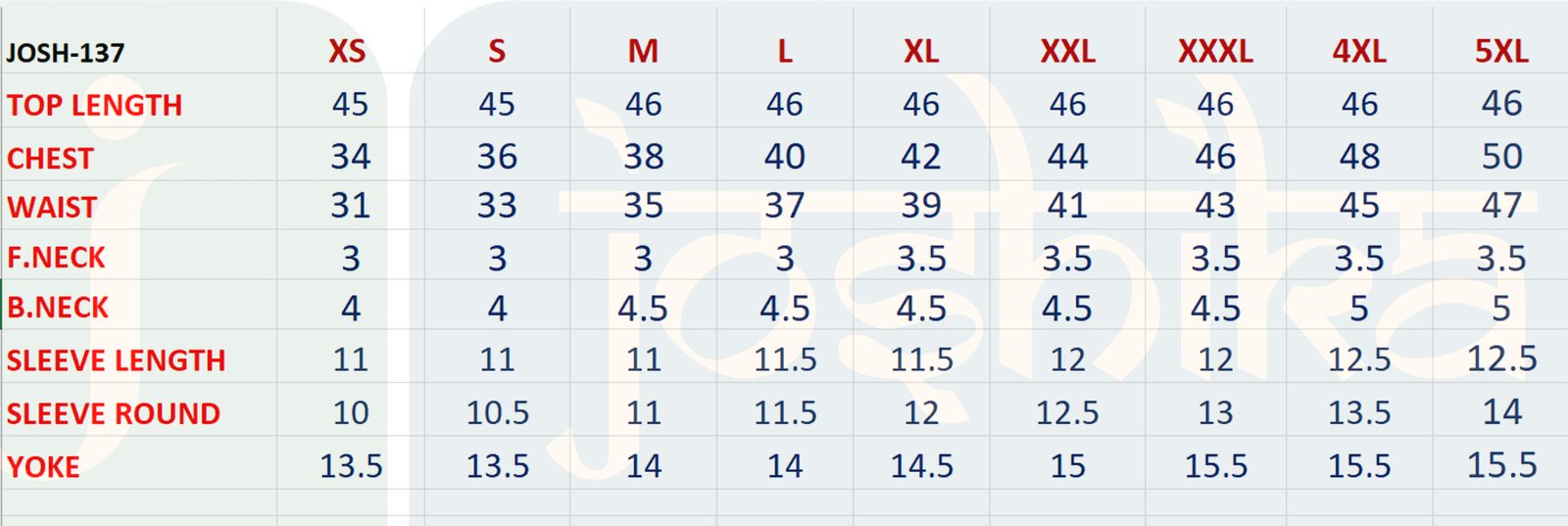The image size is (1568, 526).
Task: Click the WAIST row label
Action: pos(52,208)
